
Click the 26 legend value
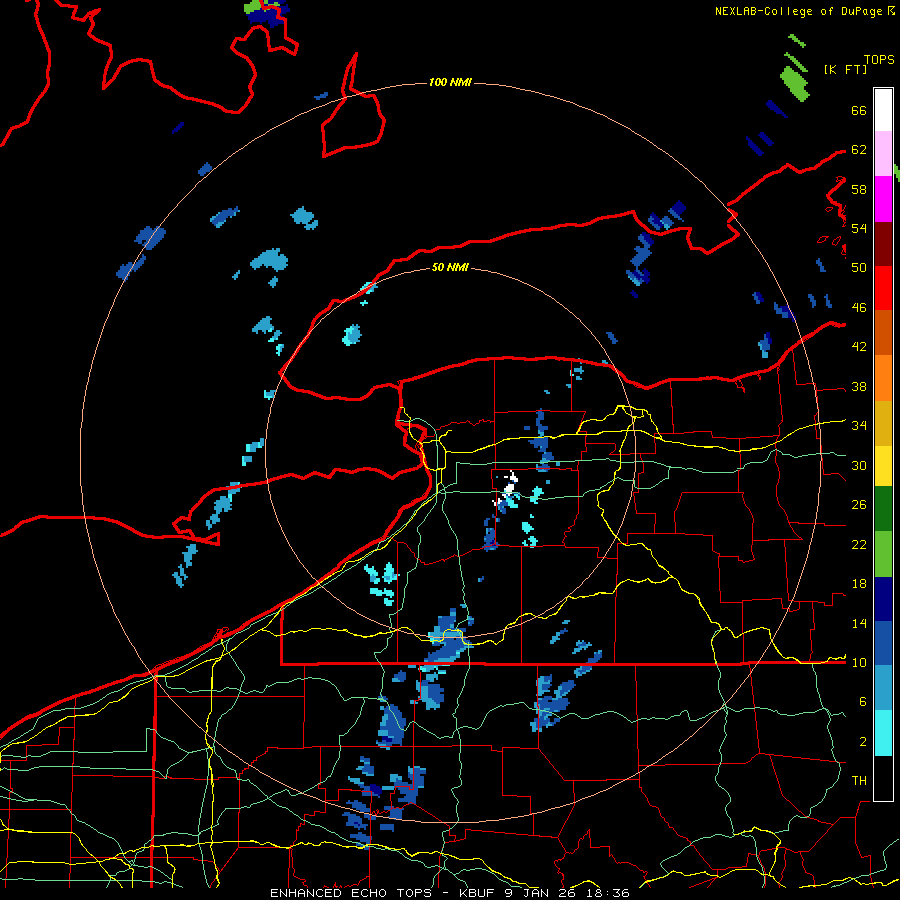pos(859,505)
